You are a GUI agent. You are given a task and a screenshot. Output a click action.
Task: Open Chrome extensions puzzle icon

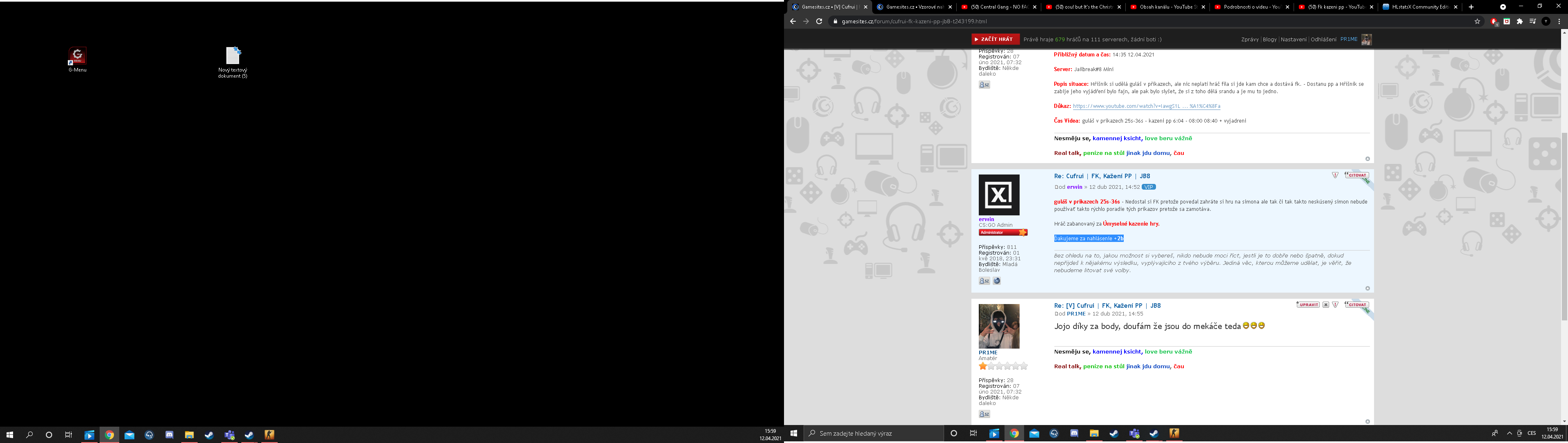coord(1519,21)
